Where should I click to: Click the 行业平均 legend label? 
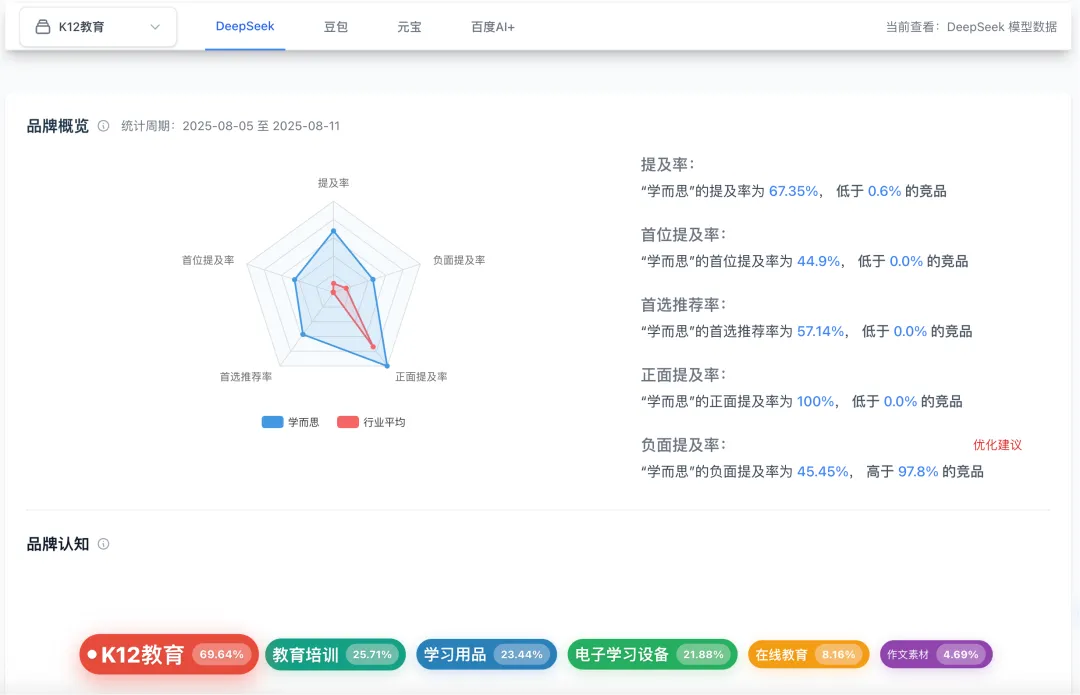click(384, 422)
